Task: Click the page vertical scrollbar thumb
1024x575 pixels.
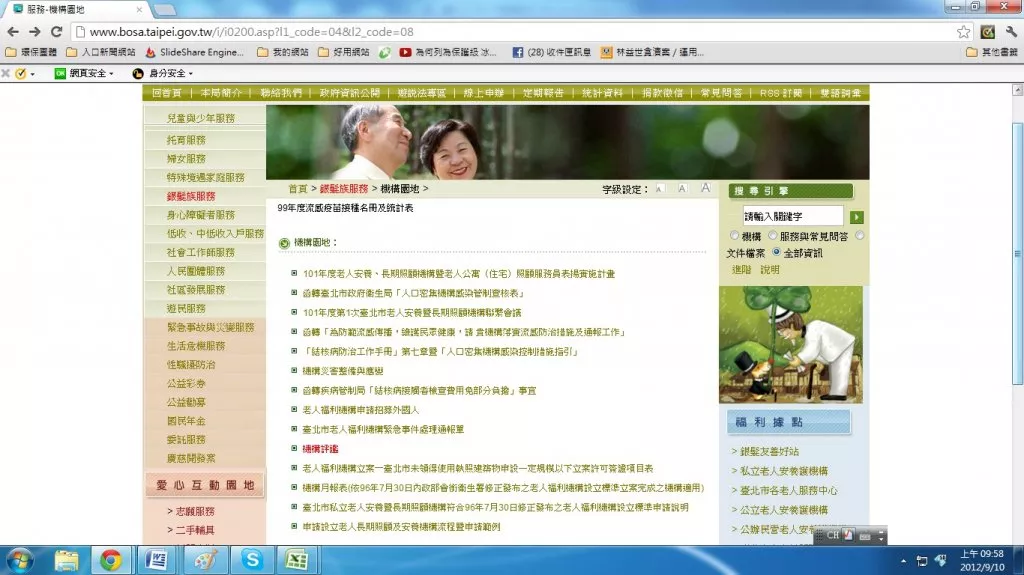Action: (x=1017, y=254)
